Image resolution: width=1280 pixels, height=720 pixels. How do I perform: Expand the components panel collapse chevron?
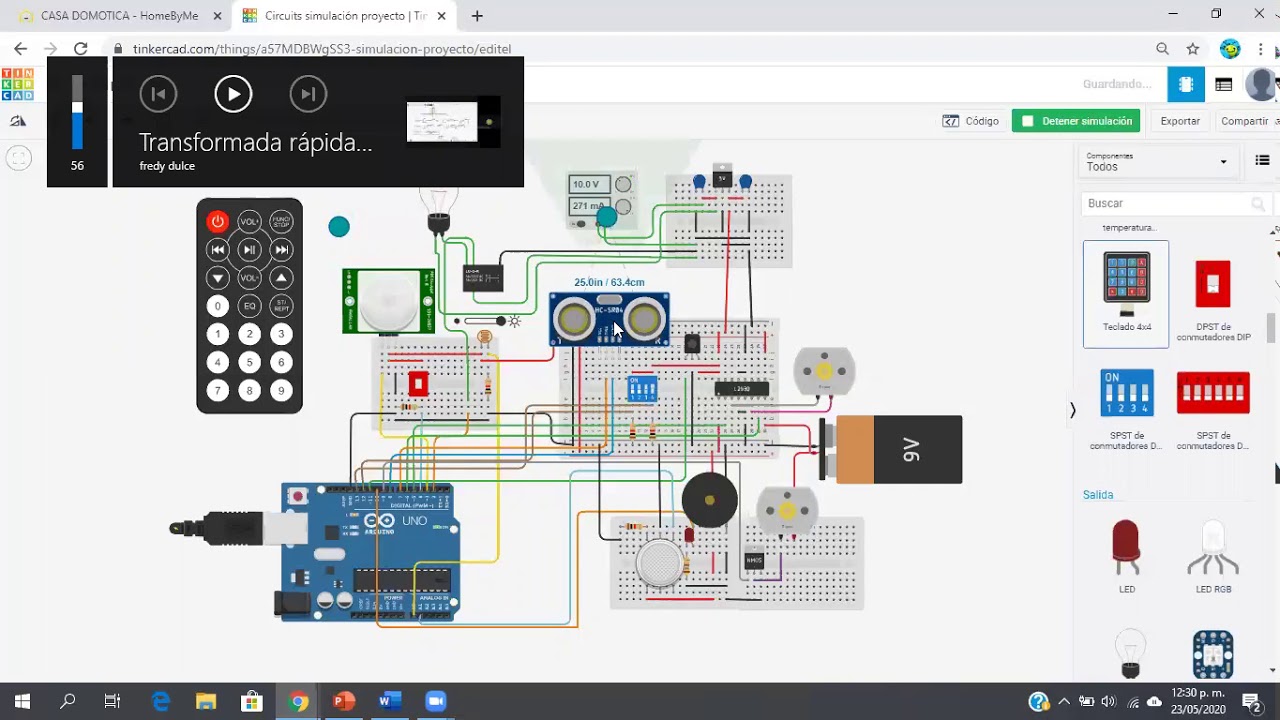pyautogui.click(x=1072, y=410)
